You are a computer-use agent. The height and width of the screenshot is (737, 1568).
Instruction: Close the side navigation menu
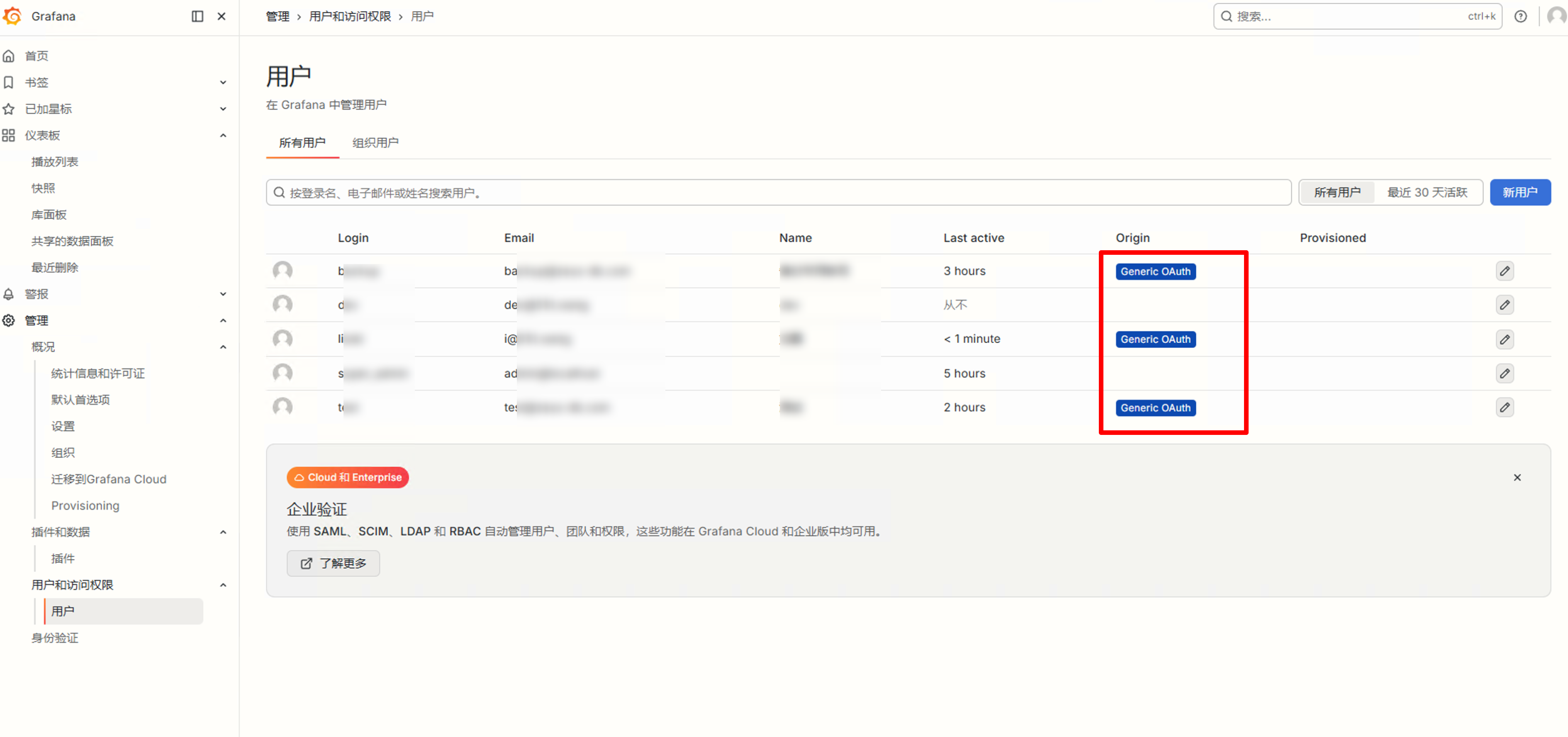click(x=222, y=17)
